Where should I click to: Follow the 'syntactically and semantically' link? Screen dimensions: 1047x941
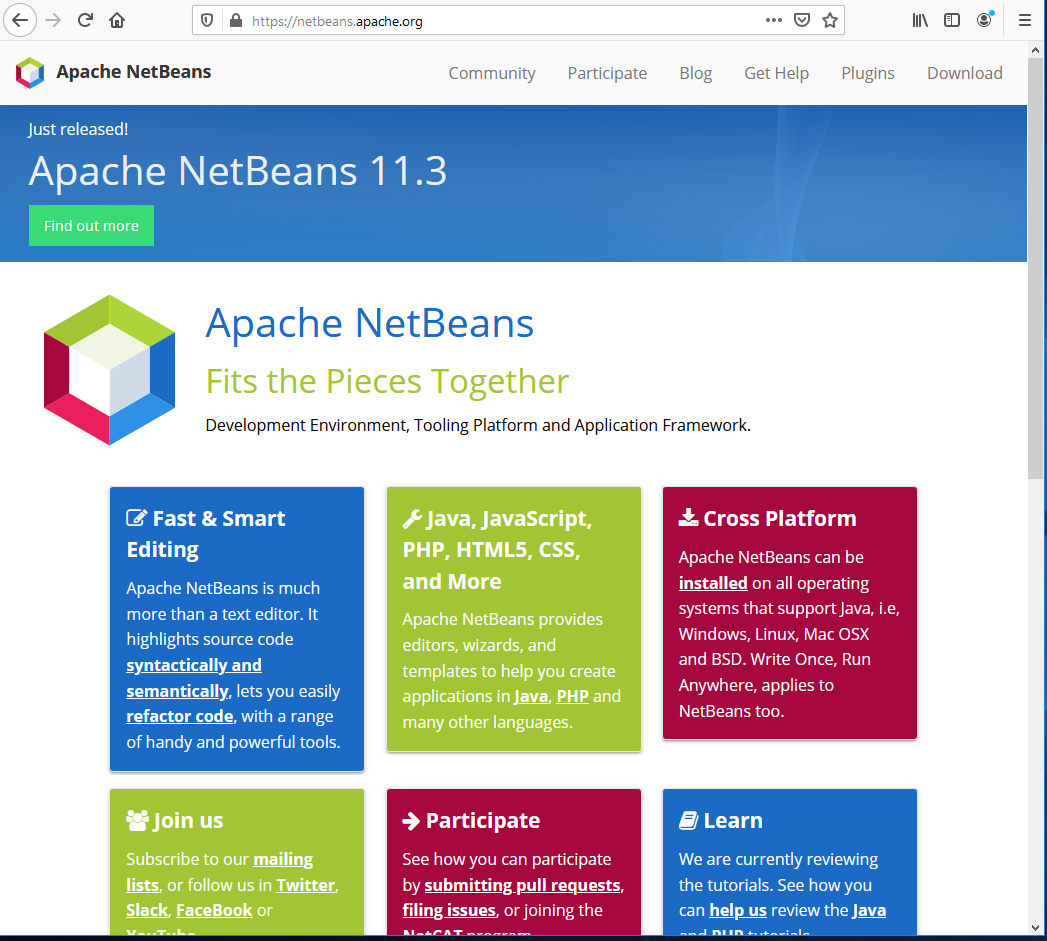pos(194,678)
